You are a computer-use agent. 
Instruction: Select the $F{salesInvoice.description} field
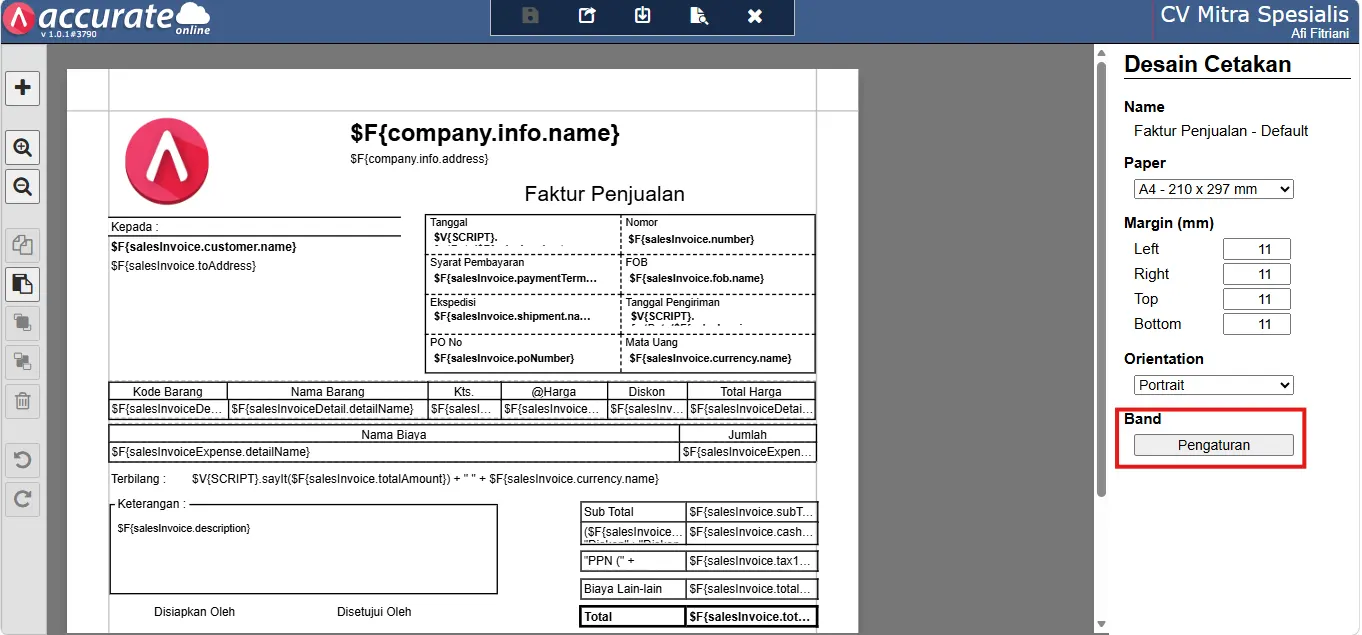[x=183, y=528]
